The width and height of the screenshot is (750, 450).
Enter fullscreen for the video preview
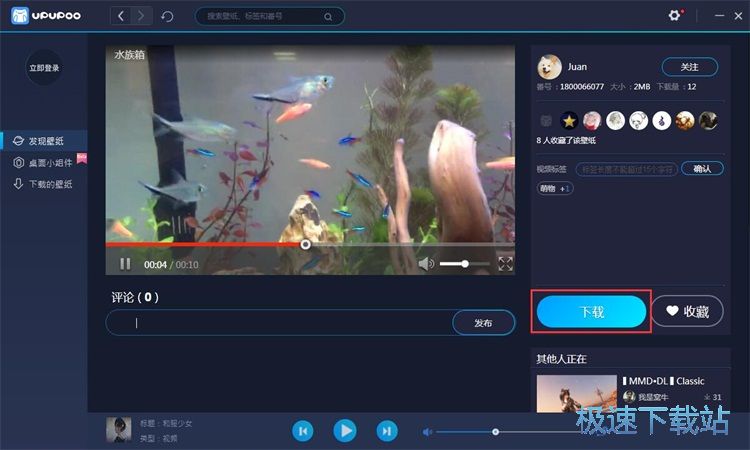(x=505, y=263)
